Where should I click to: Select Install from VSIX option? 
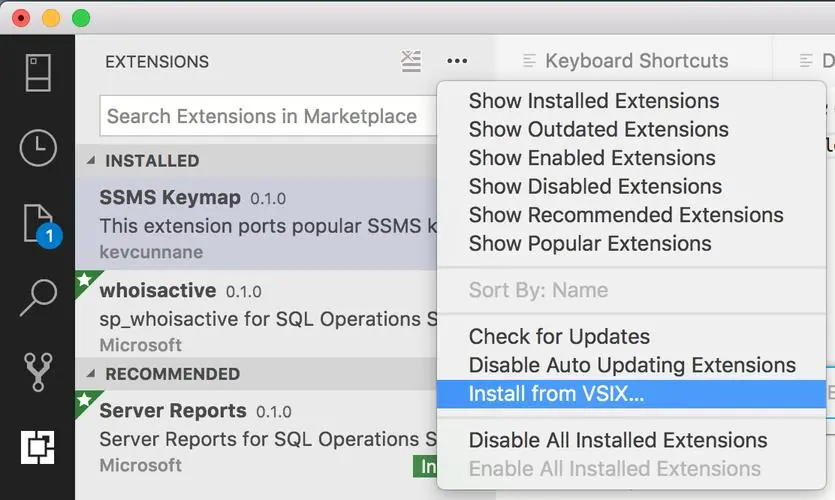[x=556, y=393]
